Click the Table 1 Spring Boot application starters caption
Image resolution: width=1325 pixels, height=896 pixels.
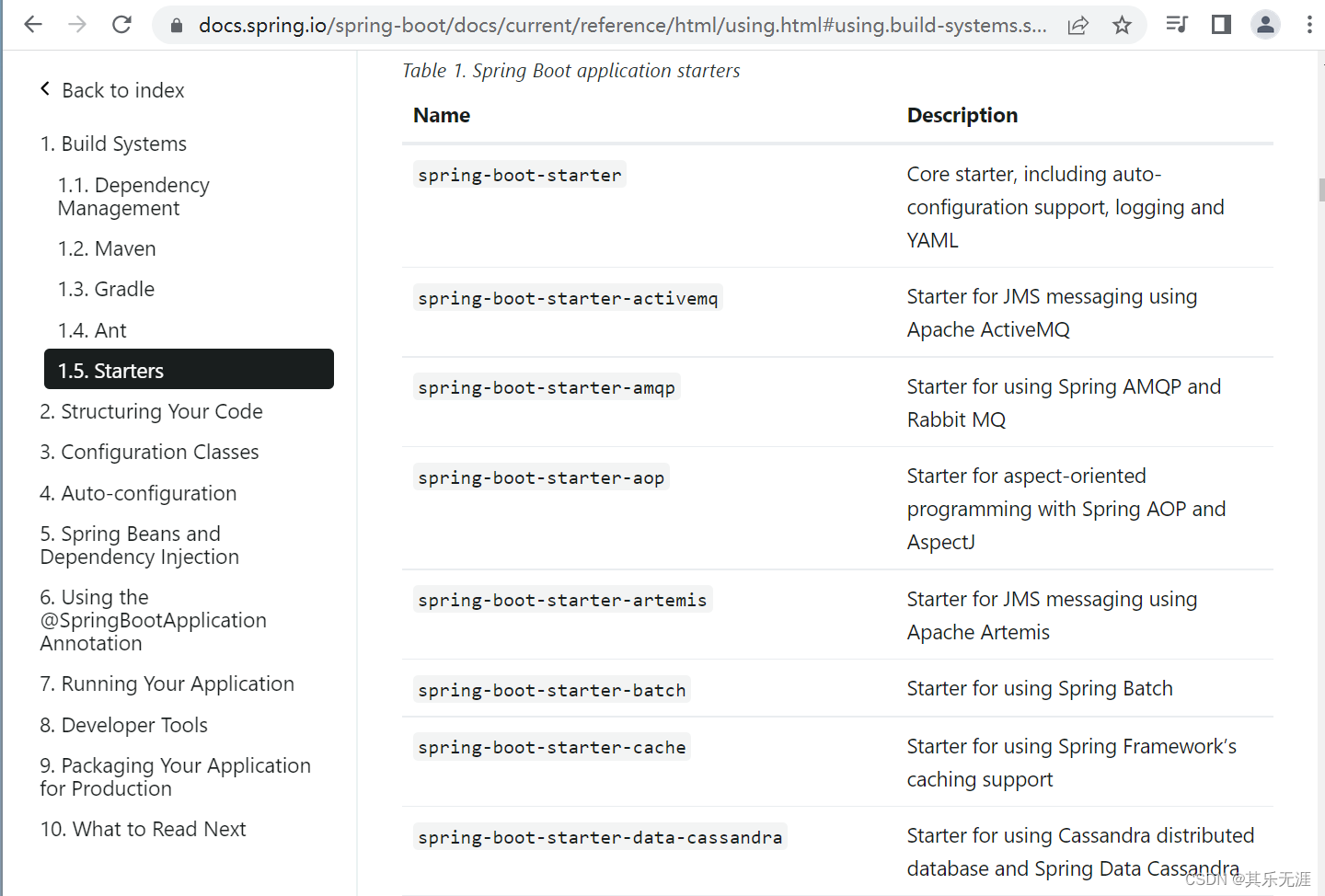click(x=570, y=71)
